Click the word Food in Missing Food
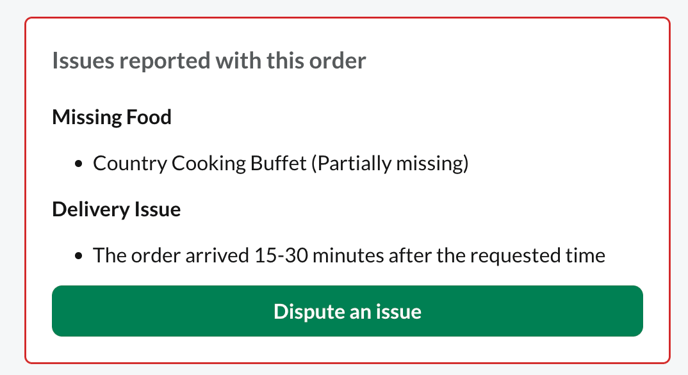Image resolution: width=688 pixels, height=375 pixels. tap(149, 117)
